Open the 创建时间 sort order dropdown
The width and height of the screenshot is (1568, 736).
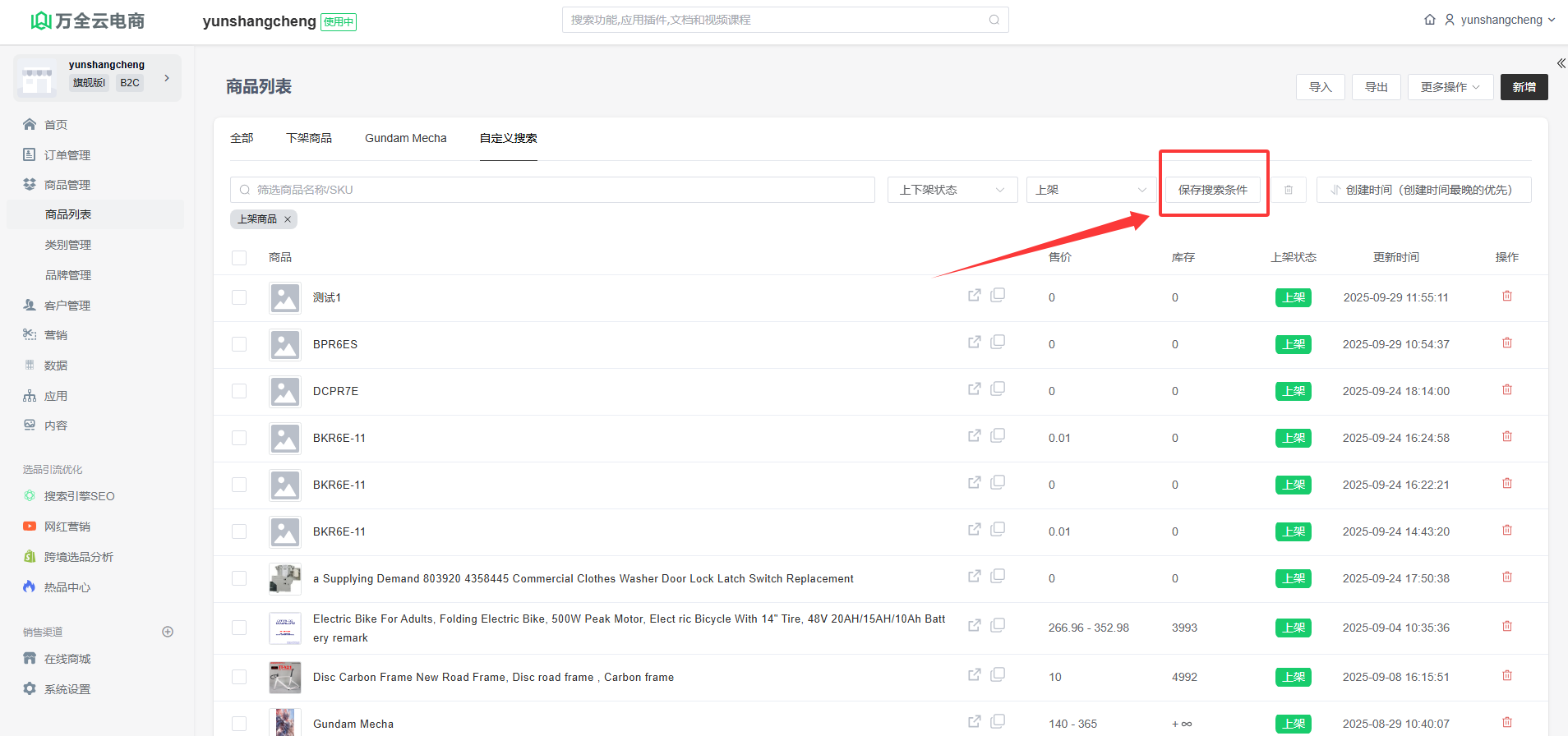pos(1423,190)
